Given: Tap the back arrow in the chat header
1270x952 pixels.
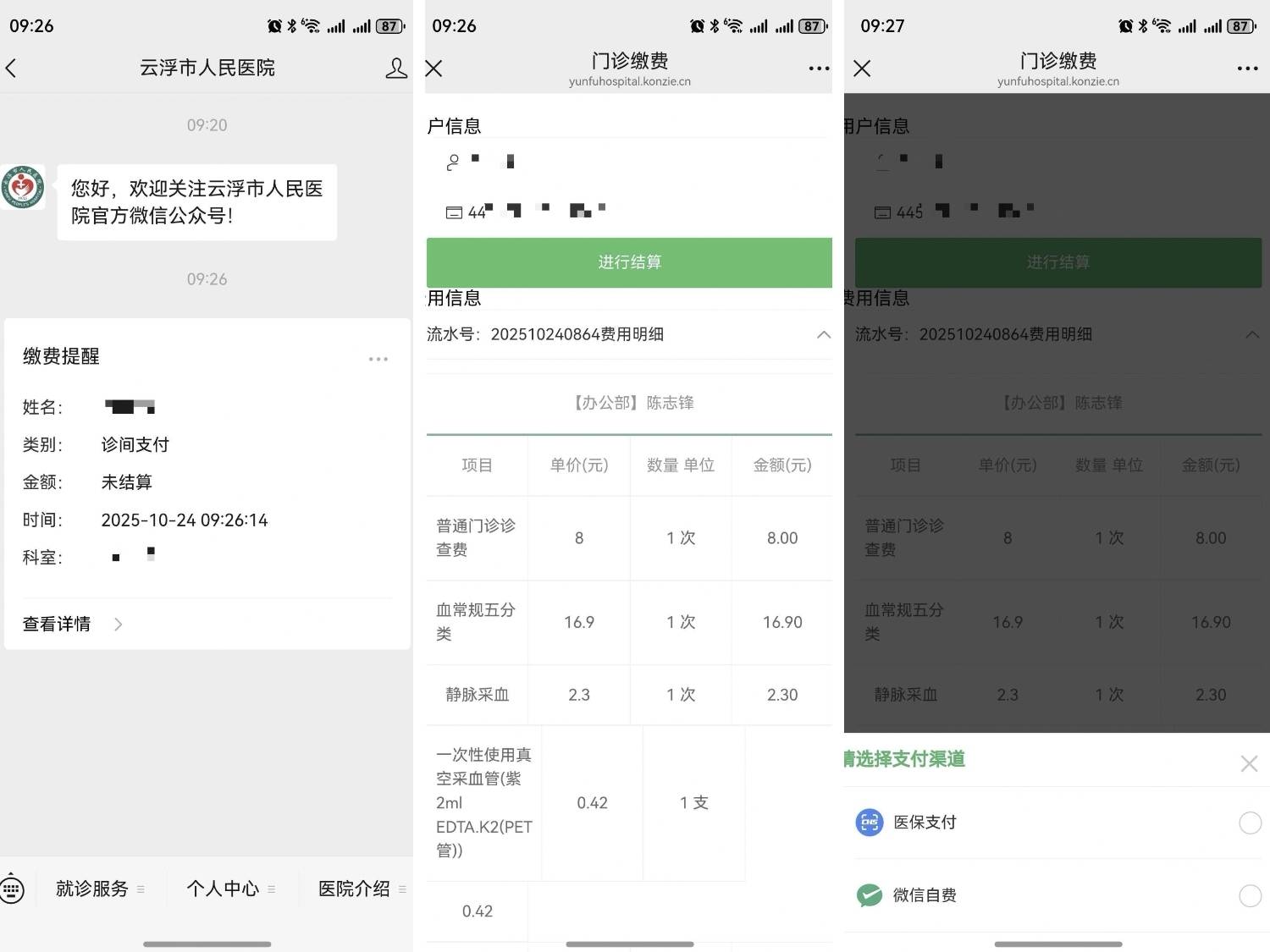Looking at the screenshot, I should tap(12, 69).
